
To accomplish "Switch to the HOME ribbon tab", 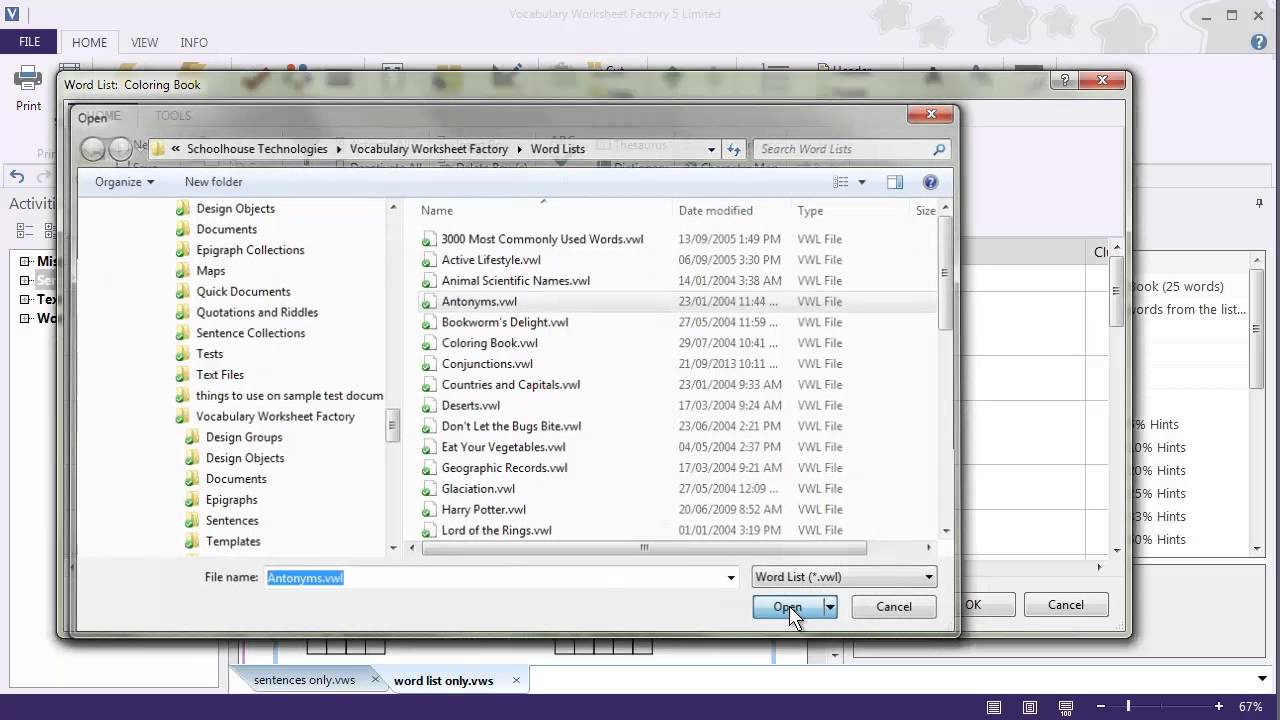I will pos(89,43).
